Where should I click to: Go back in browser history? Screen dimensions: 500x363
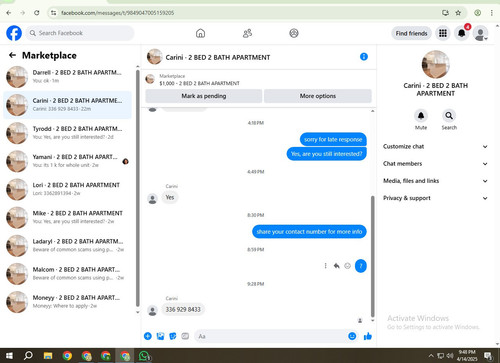pyautogui.click(x=9, y=13)
